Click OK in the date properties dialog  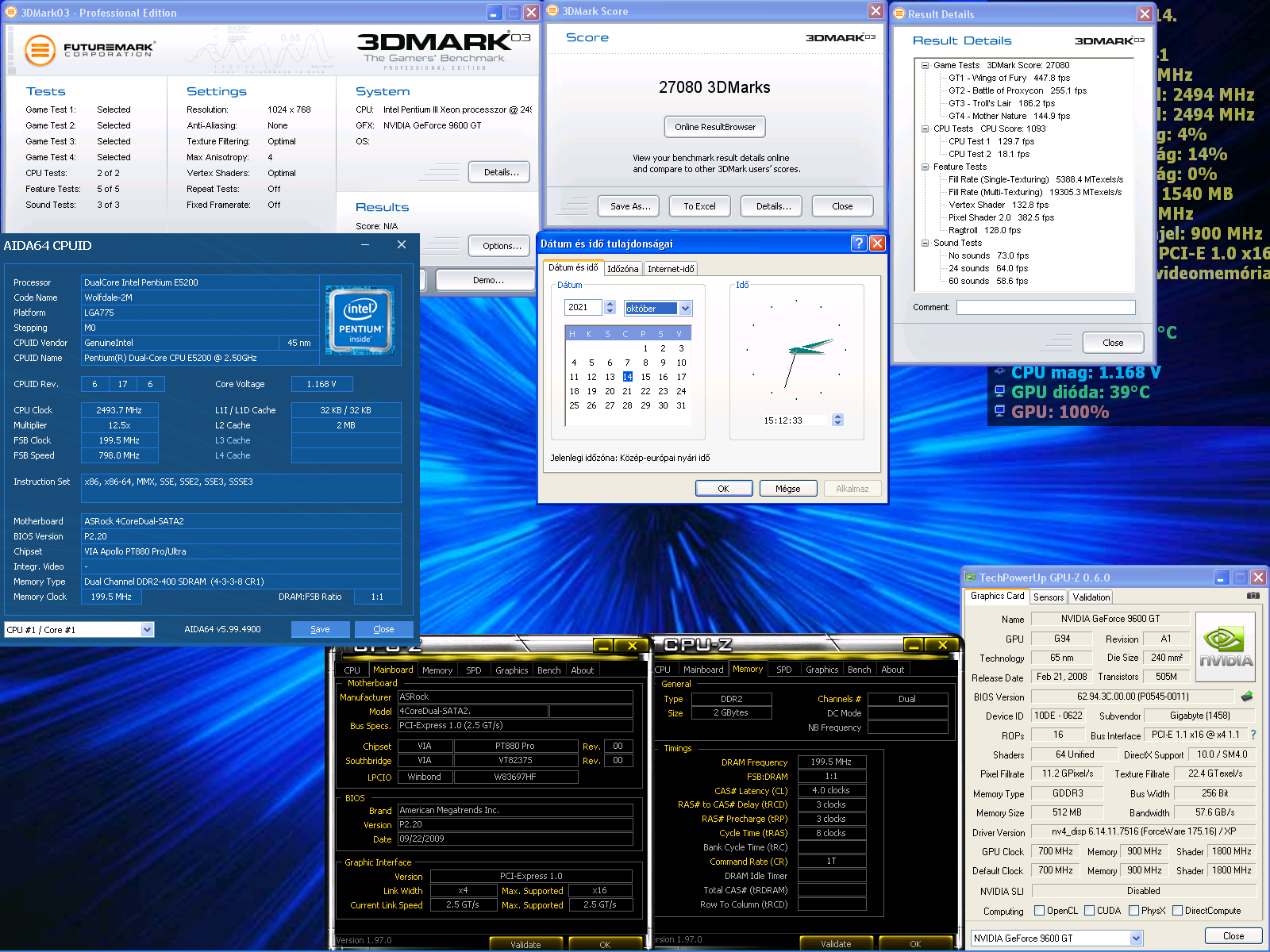pyautogui.click(x=723, y=489)
